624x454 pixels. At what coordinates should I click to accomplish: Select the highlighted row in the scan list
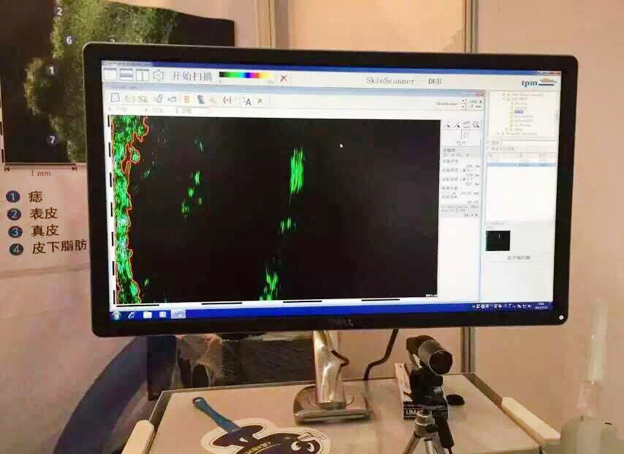520,163
